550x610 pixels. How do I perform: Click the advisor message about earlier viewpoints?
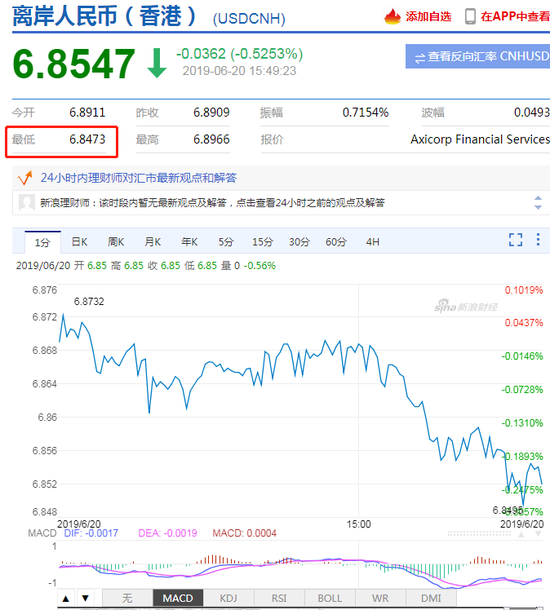click(212, 203)
